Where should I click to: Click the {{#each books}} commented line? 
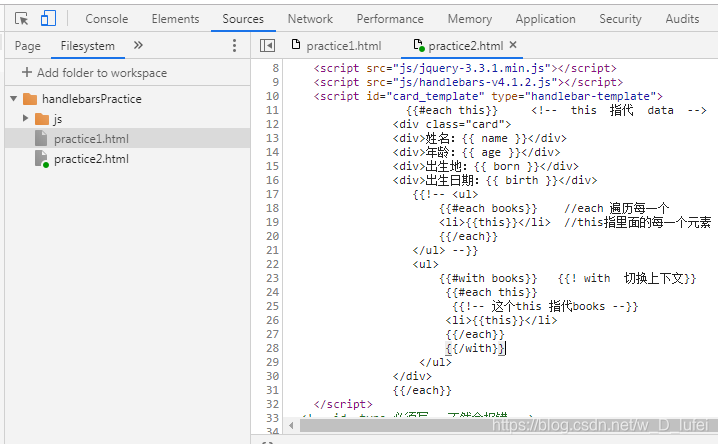pos(488,208)
